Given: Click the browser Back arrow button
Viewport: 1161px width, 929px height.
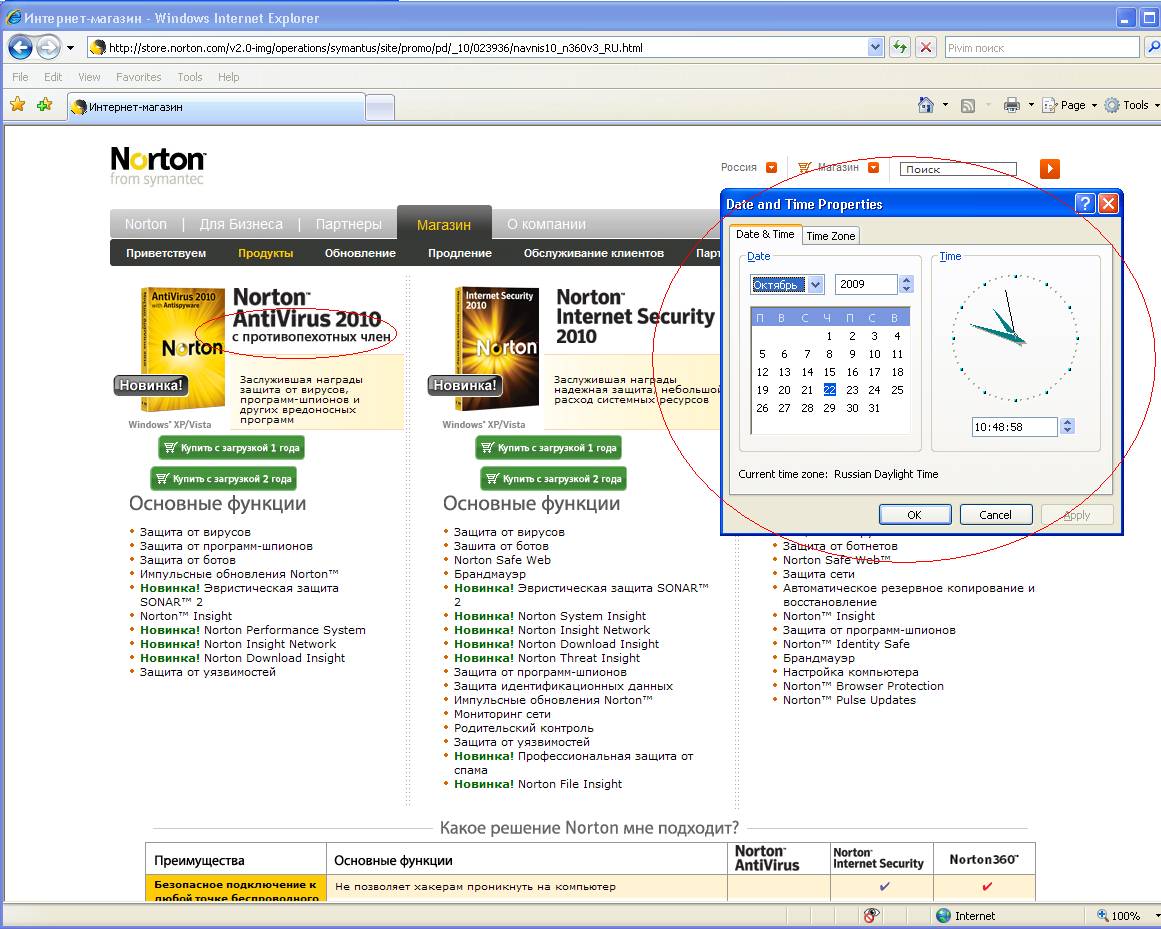Looking at the screenshot, I should point(20,47).
